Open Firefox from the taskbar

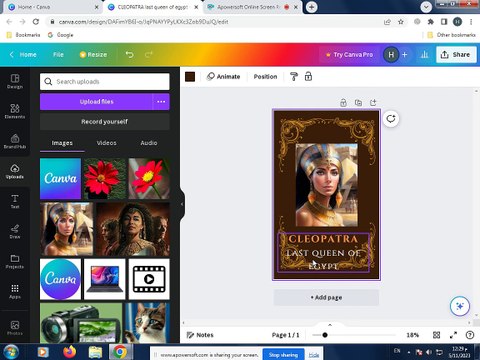(x=70, y=352)
